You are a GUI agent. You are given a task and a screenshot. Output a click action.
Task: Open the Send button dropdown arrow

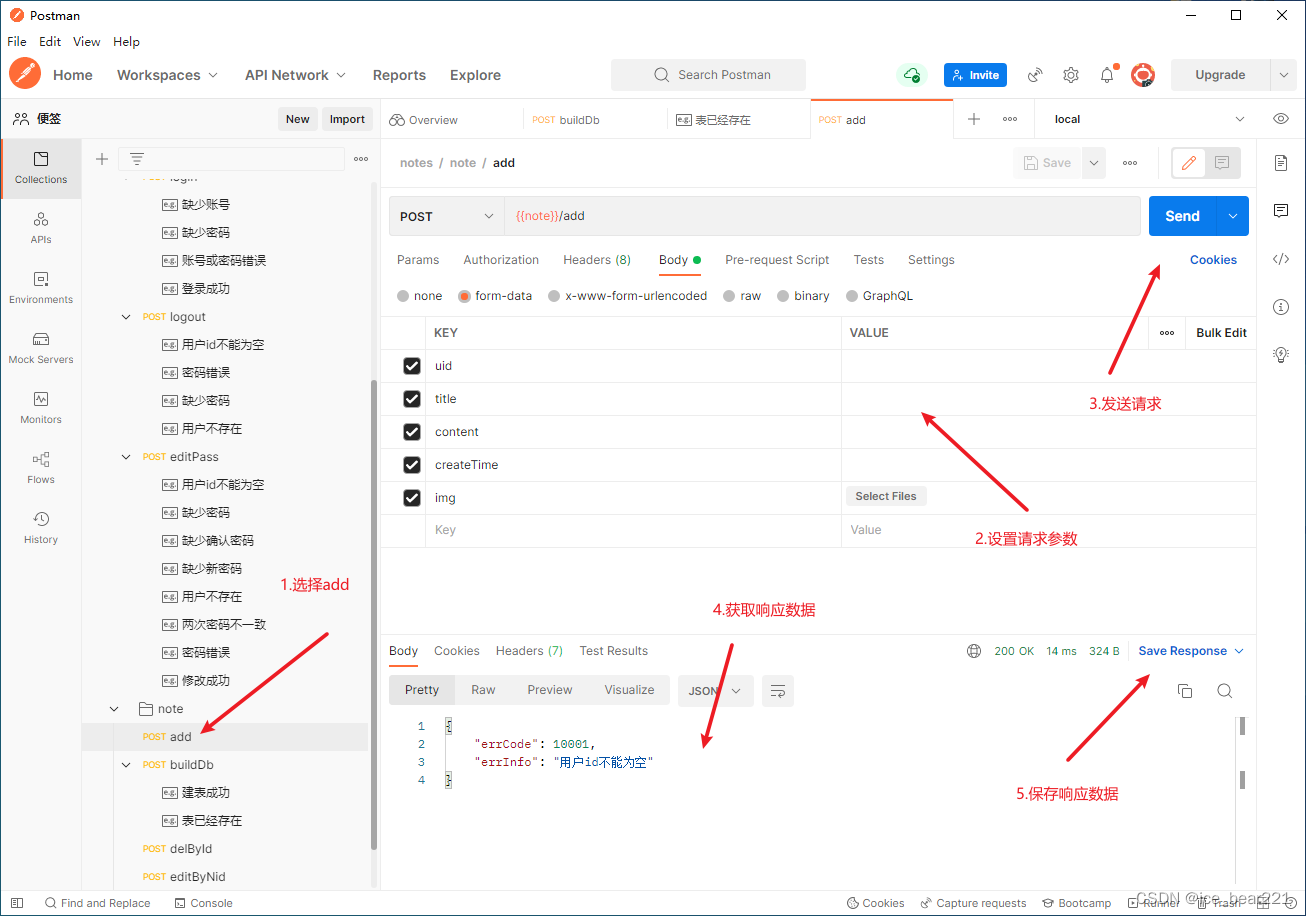pos(1233,216)
